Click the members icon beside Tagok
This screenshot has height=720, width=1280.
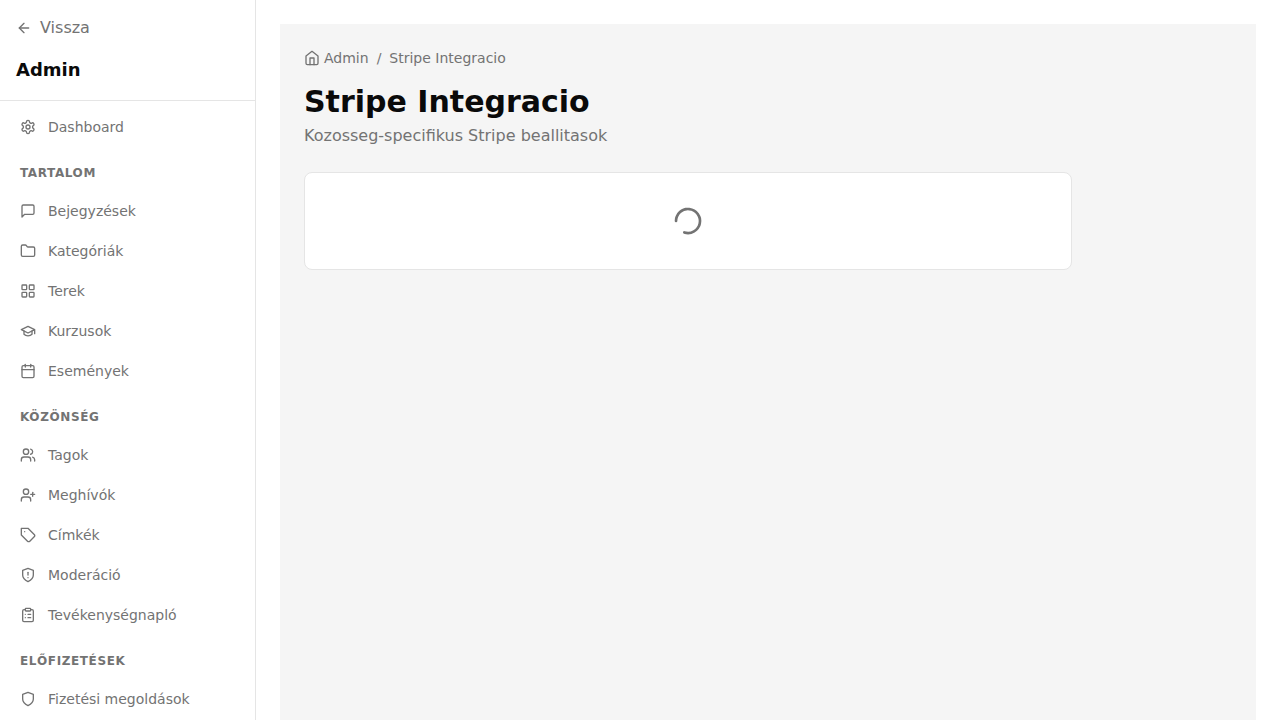(27, 454)
